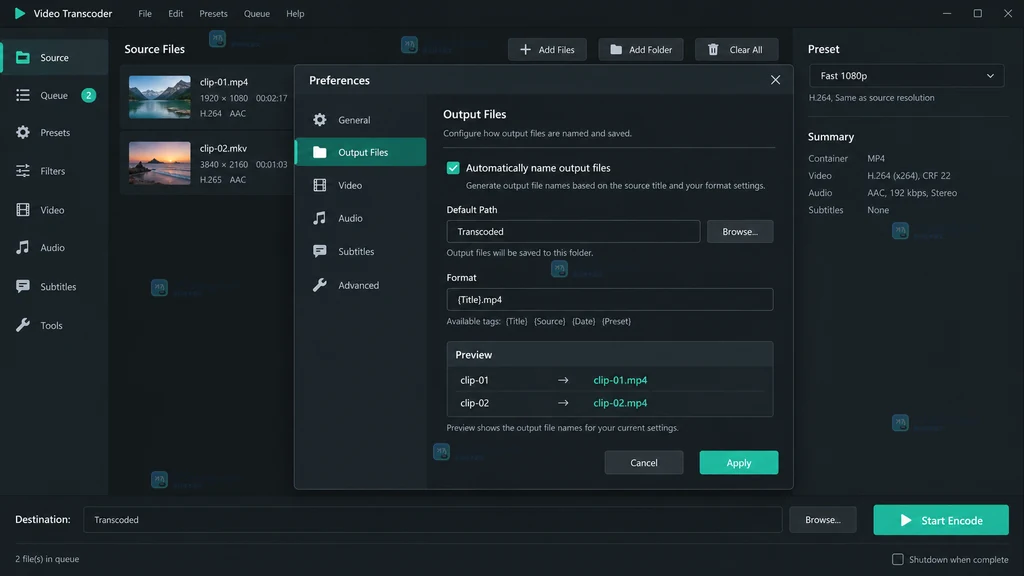Viewport: 1024px width, 576px height.
Task: Browse for the Default Path folder
Action: pyautogui.click(x=740, y=231)
